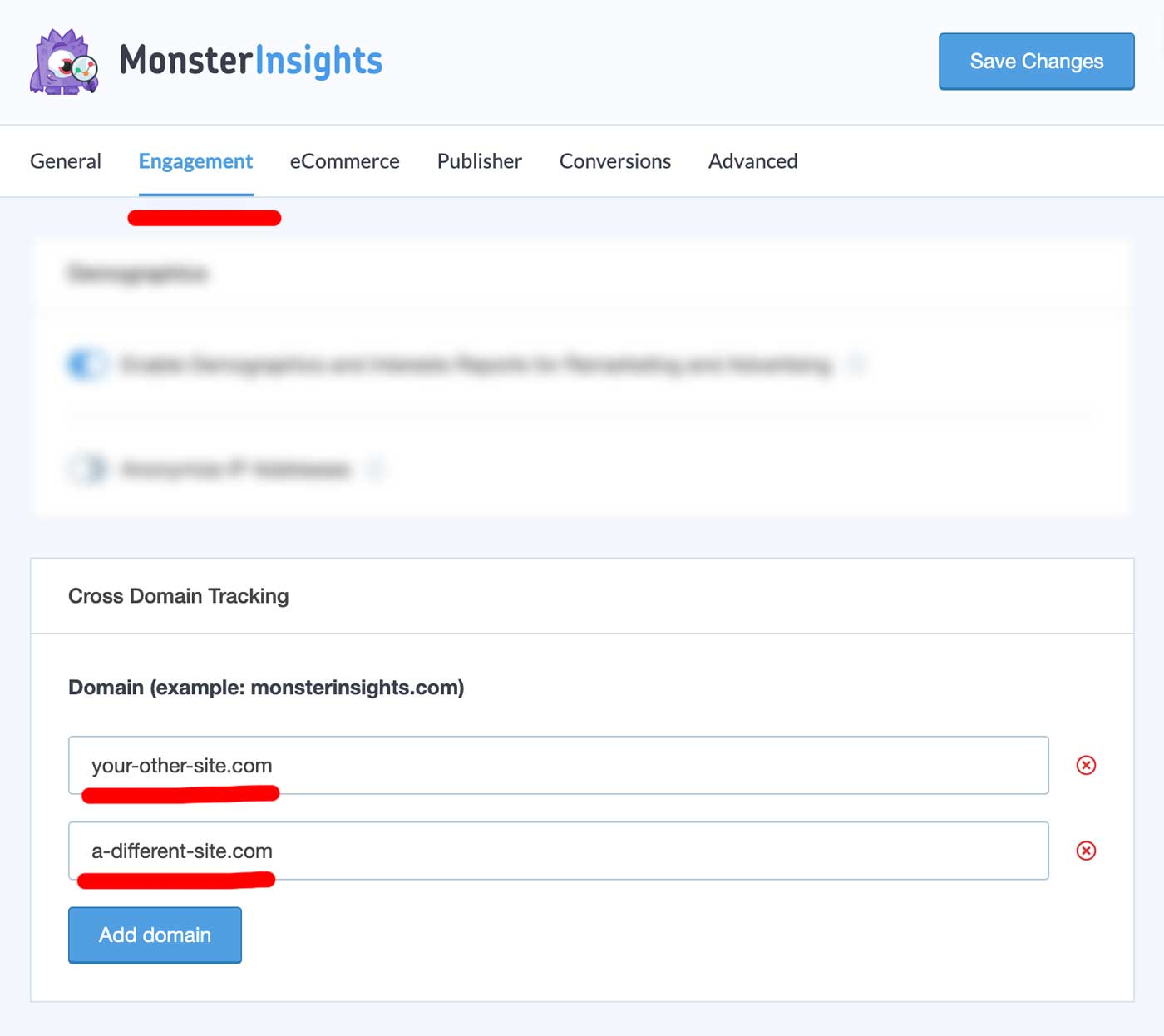
Task: Open info tooltip beside Demographics reports setting
Action: tap(856, 364)
